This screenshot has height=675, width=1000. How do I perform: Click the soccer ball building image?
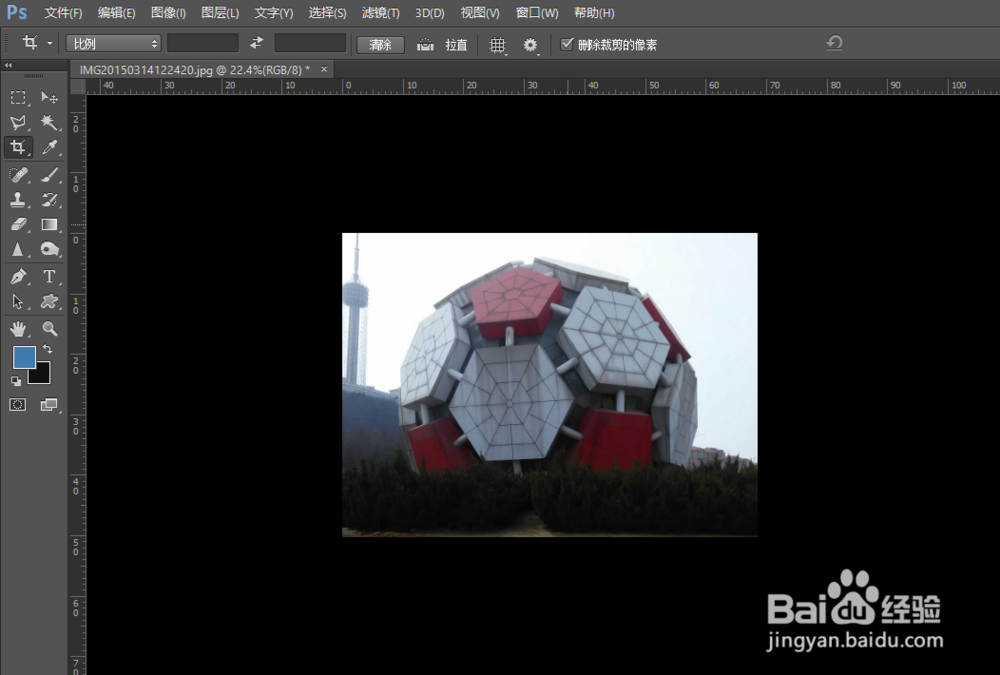coord(550,385)
